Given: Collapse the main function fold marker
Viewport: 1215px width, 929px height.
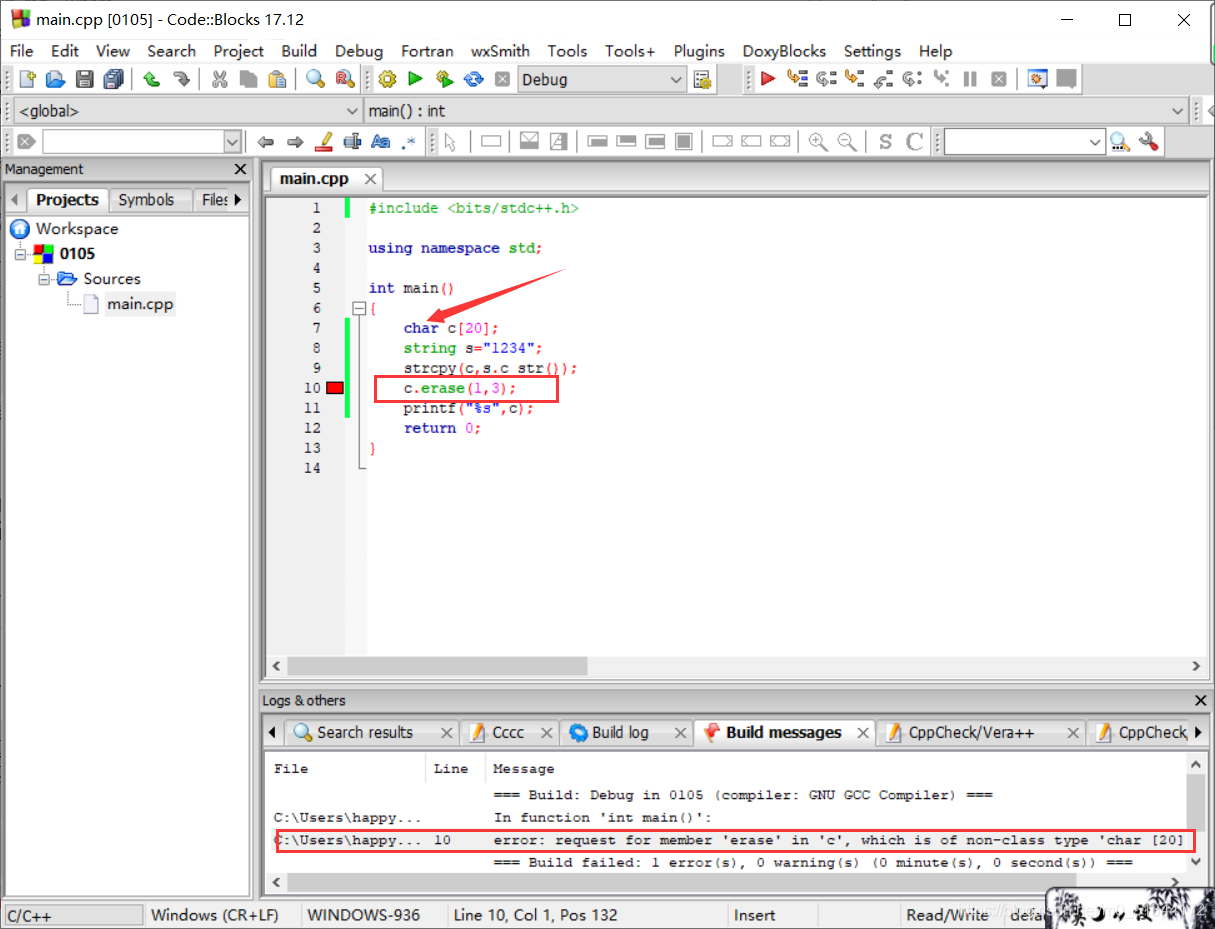Looking at the screenshot, I should (x=359, y=308).
